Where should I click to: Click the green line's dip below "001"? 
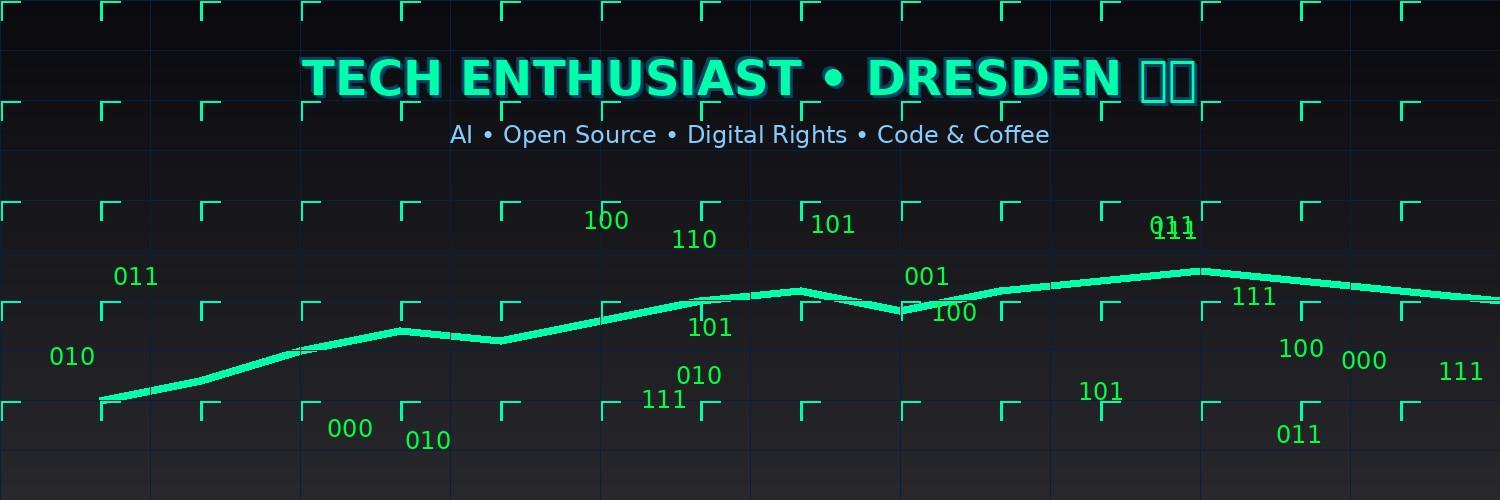pyautogui.click(x=900, y=311)
